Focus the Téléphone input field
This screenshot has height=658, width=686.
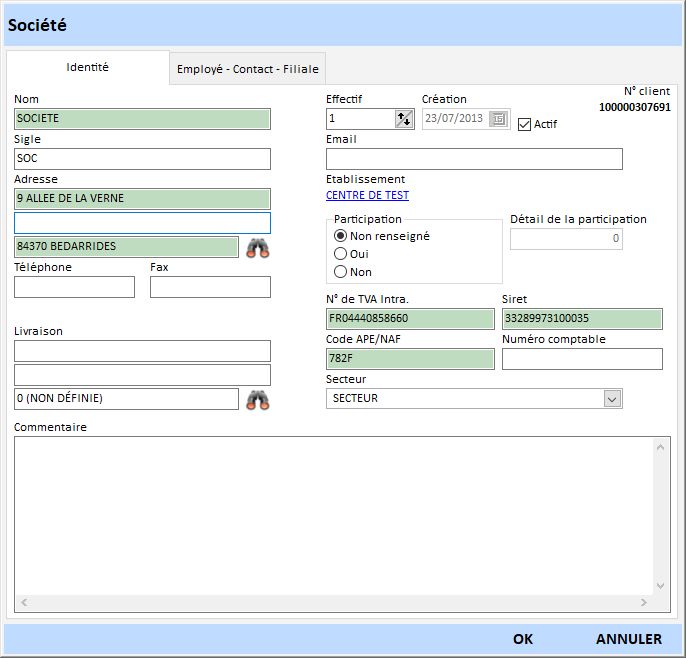coord(75,287)
